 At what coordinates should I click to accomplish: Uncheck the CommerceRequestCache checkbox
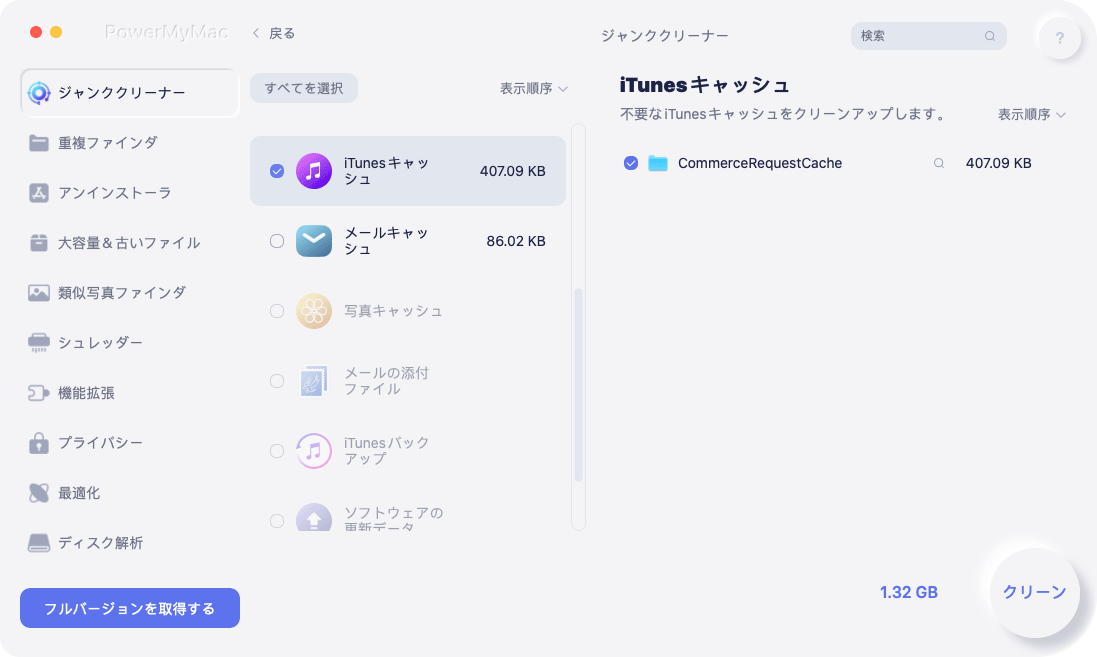click(631, 163)
